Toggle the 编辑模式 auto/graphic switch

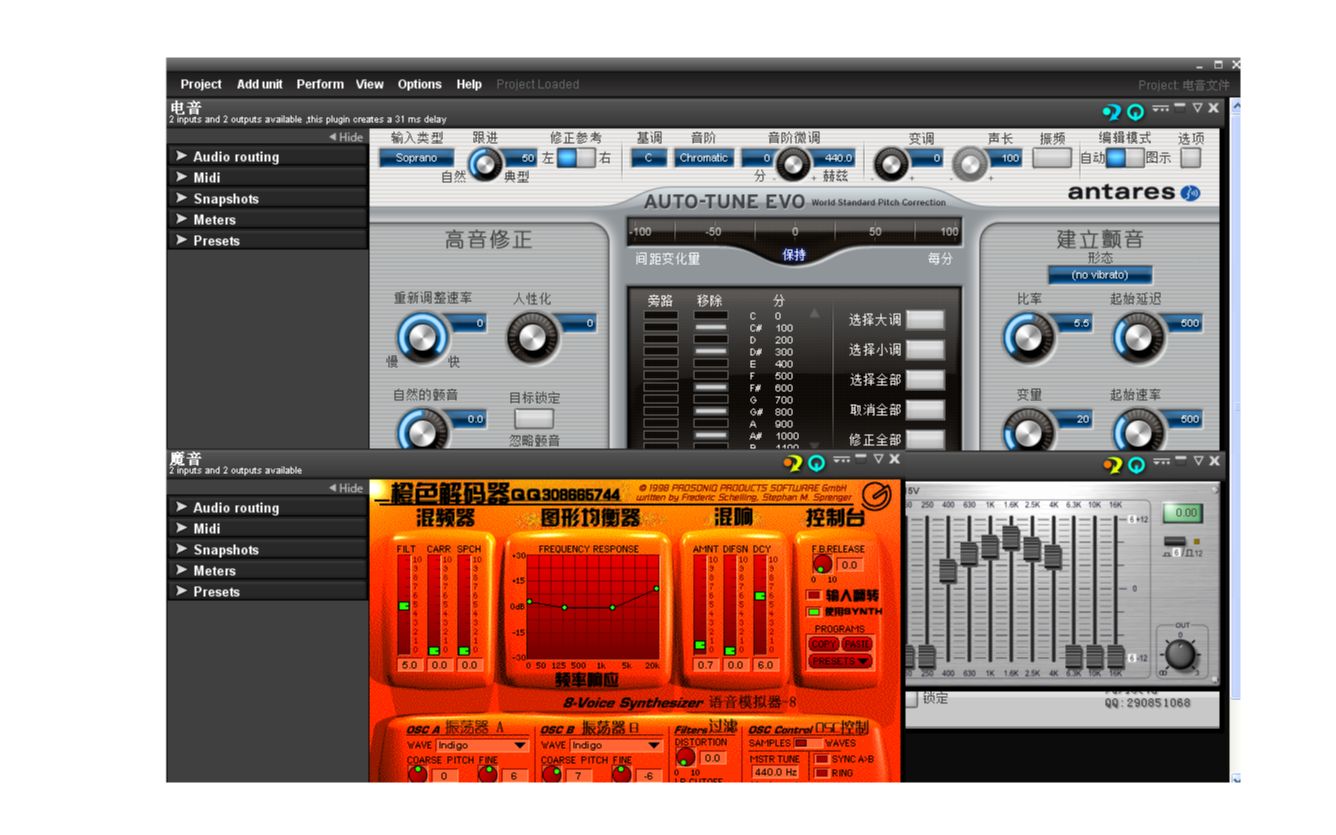point(1124,158)
